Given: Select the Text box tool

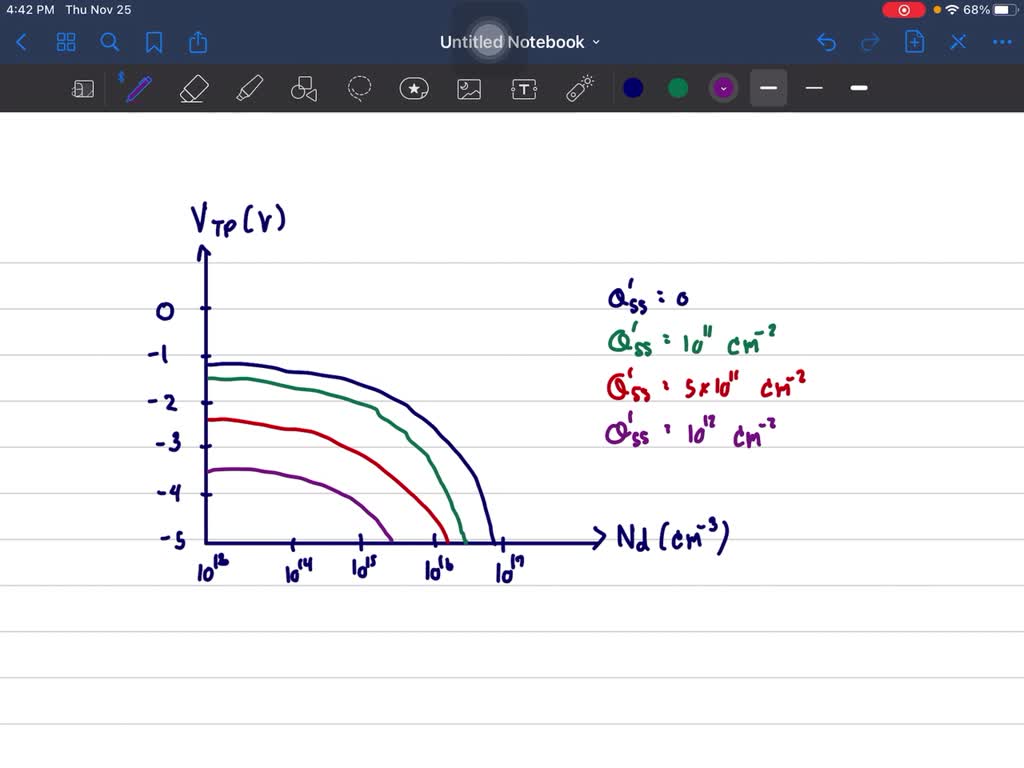Looking at the screenshot, I should click(523, 88).
